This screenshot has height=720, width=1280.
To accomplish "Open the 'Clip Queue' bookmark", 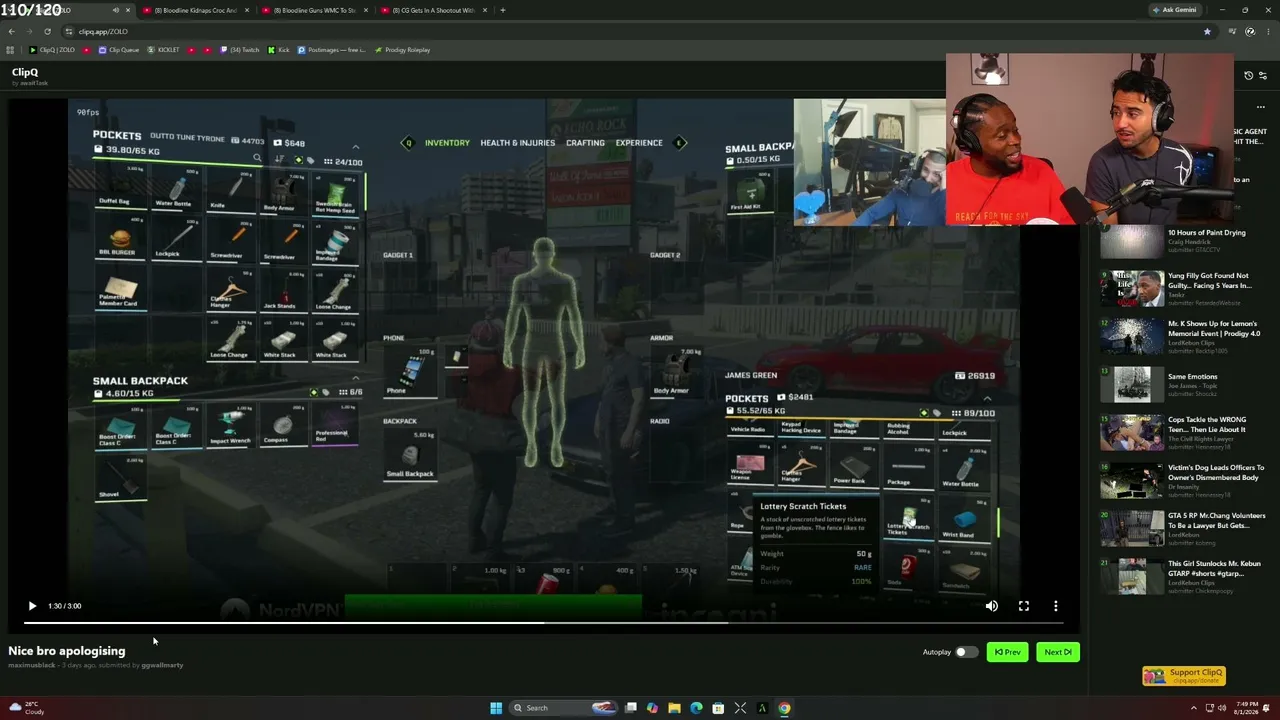I will [119, 50].
